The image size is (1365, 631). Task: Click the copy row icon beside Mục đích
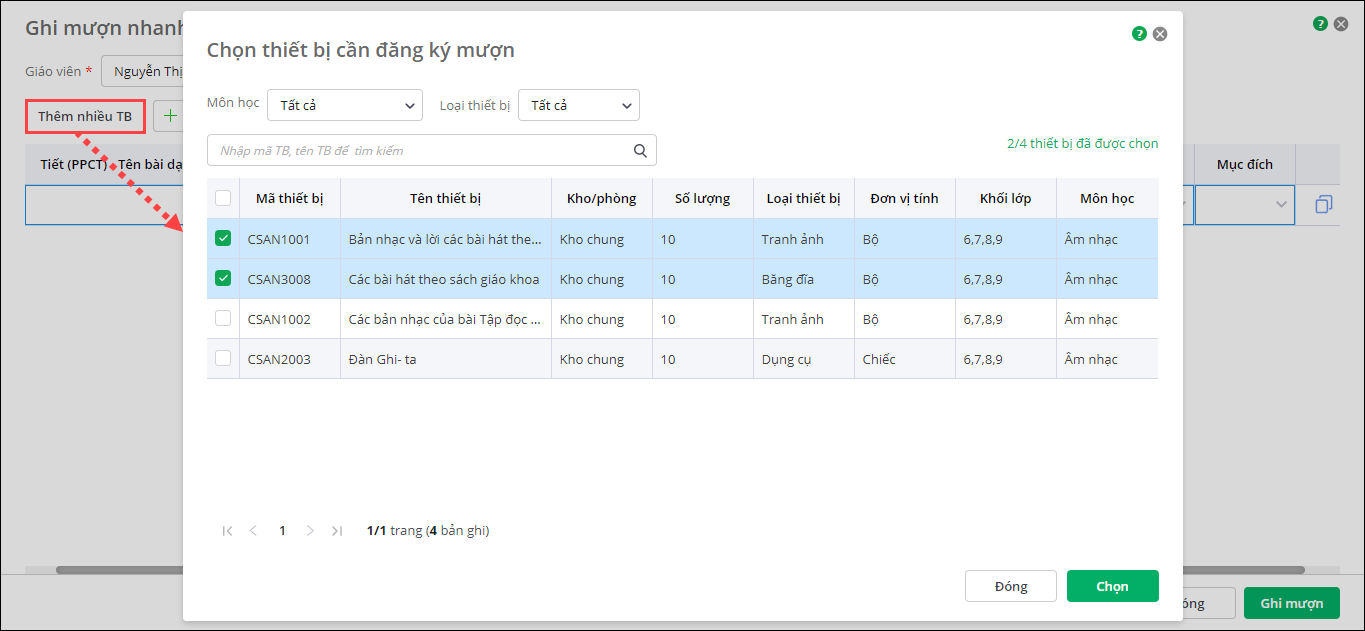point(1323,205)
